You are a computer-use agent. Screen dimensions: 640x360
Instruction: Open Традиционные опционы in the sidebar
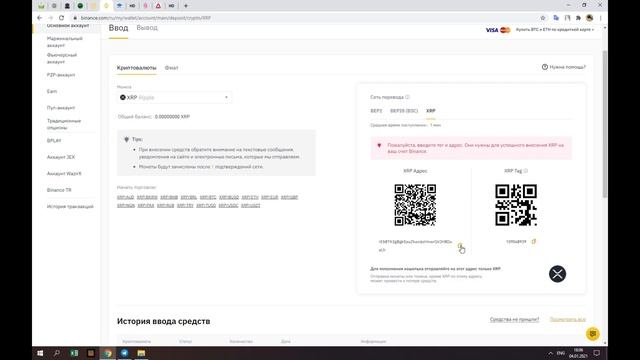[x=64, y=124]
